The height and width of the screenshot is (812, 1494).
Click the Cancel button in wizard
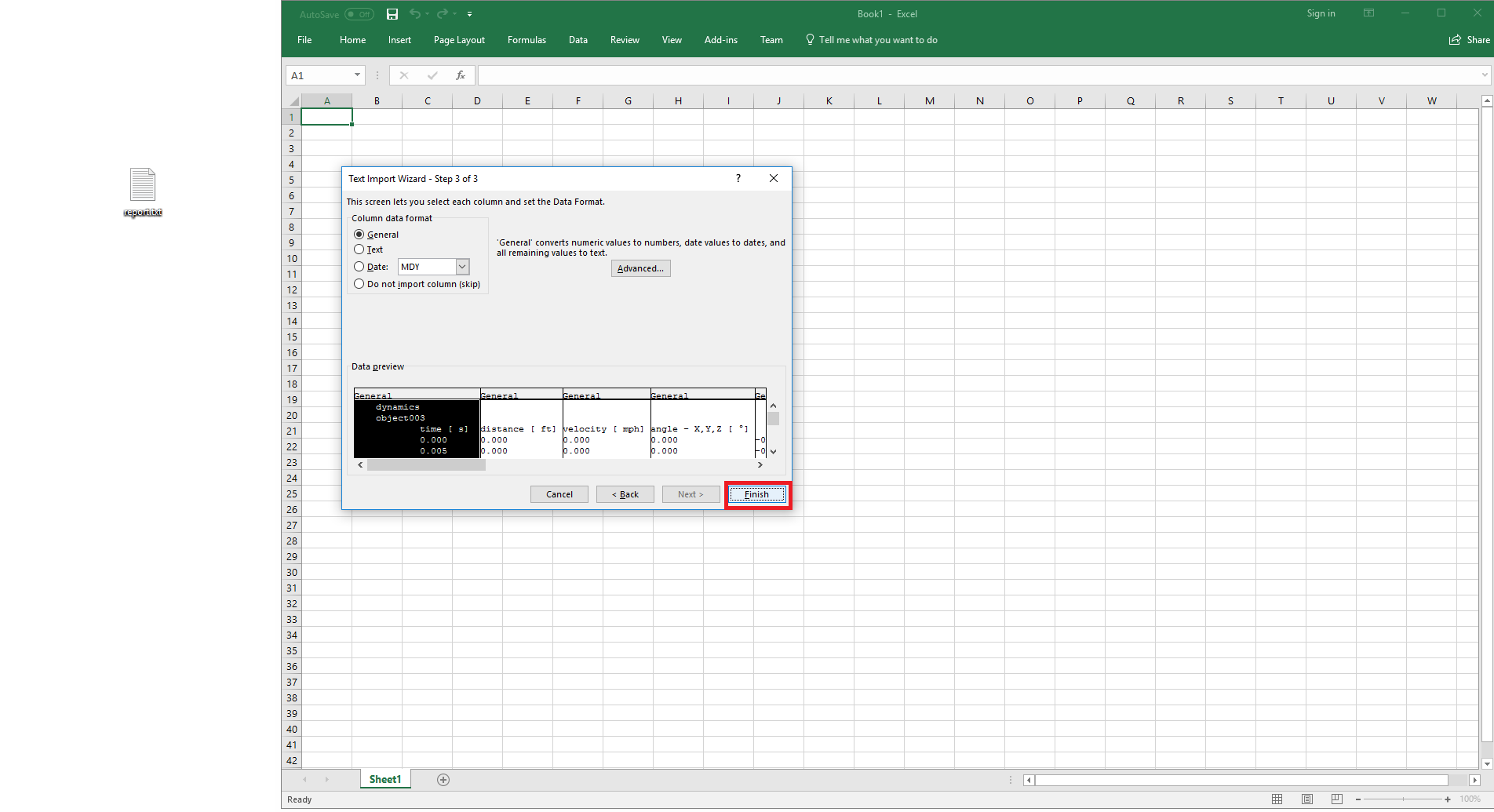point(559,494)
